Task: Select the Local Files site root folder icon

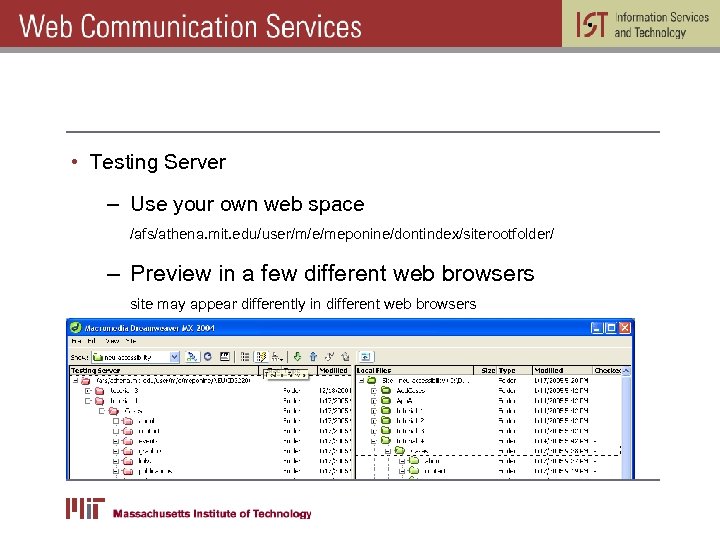Action: point(372,381)
